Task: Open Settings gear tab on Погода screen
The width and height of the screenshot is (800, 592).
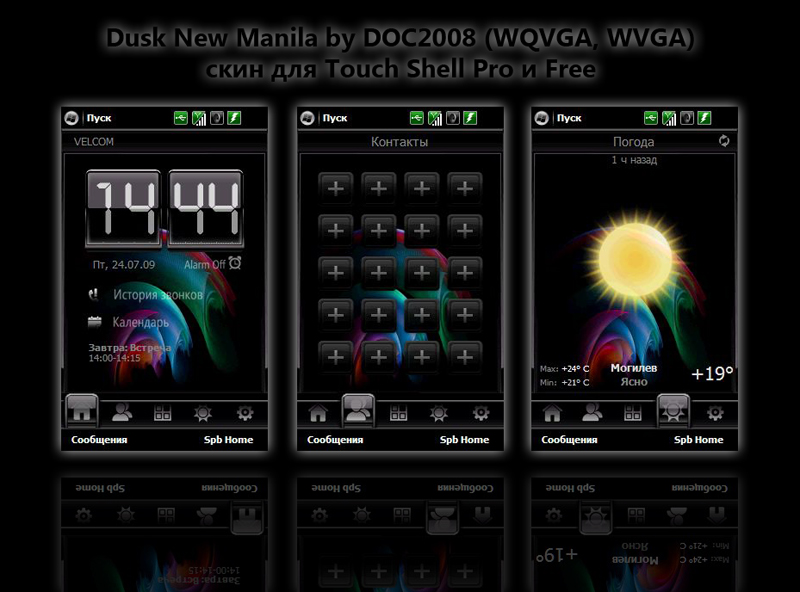Action: click(715, 413)
